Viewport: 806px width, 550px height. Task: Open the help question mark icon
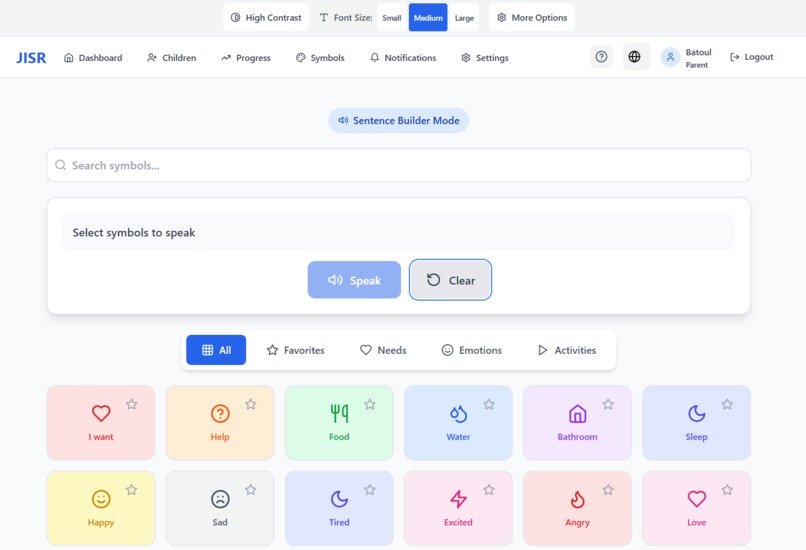pyautogui.click(x=601, y=57)
